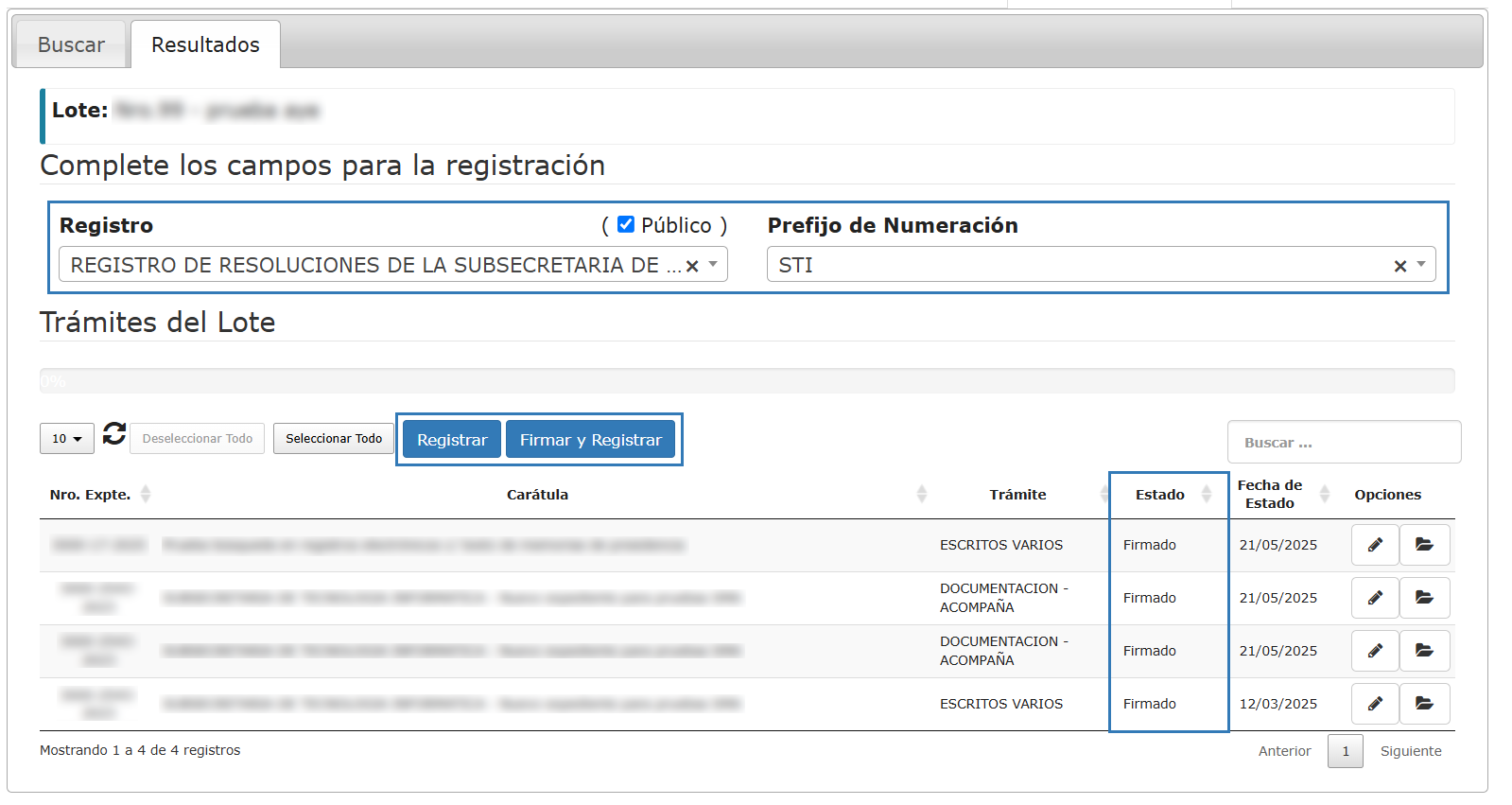Screen dimensions: 1512x805
Task: Switch to the Buscar tab
Action: coord(71,44)
